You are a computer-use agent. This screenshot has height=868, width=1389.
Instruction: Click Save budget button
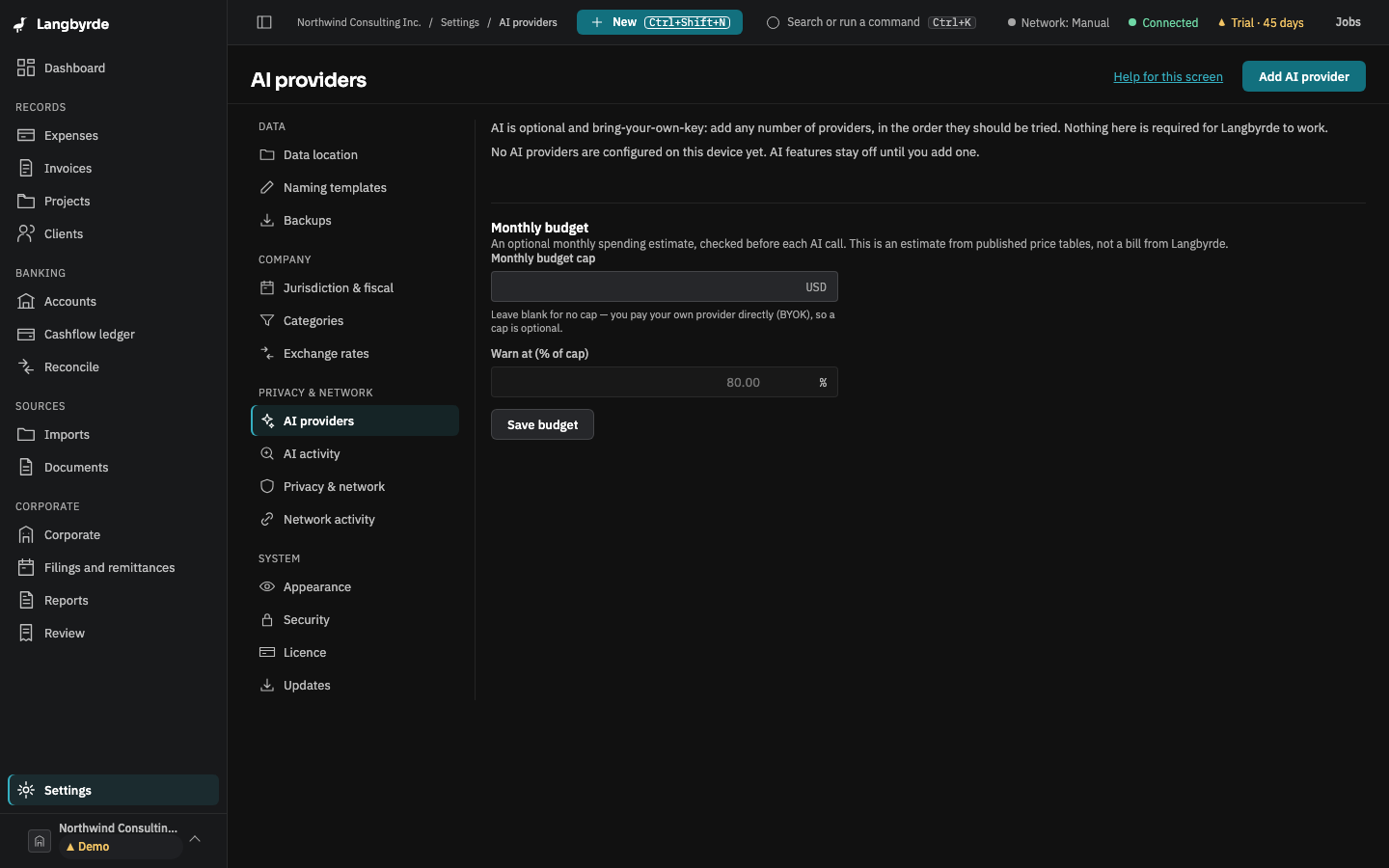(x=542, y=424)
